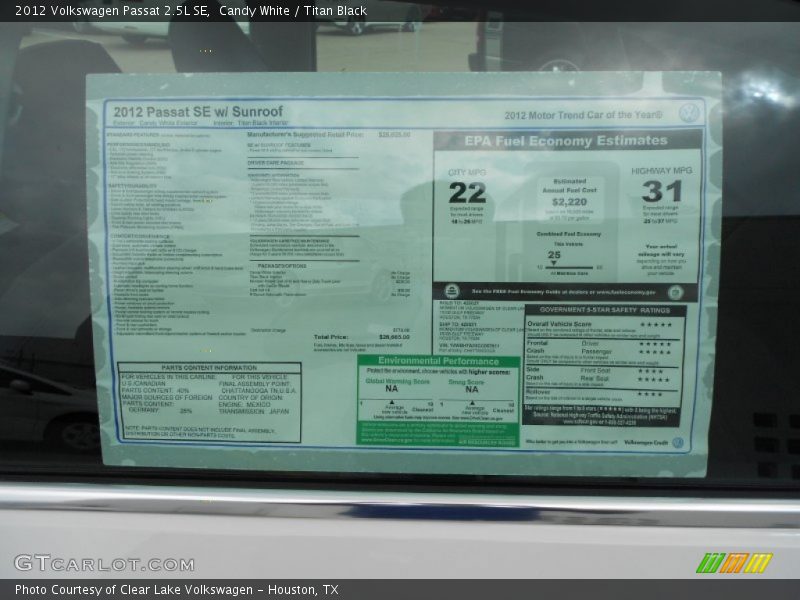
Task: Click the Smog Score NA value
Action: pos(471,390)
